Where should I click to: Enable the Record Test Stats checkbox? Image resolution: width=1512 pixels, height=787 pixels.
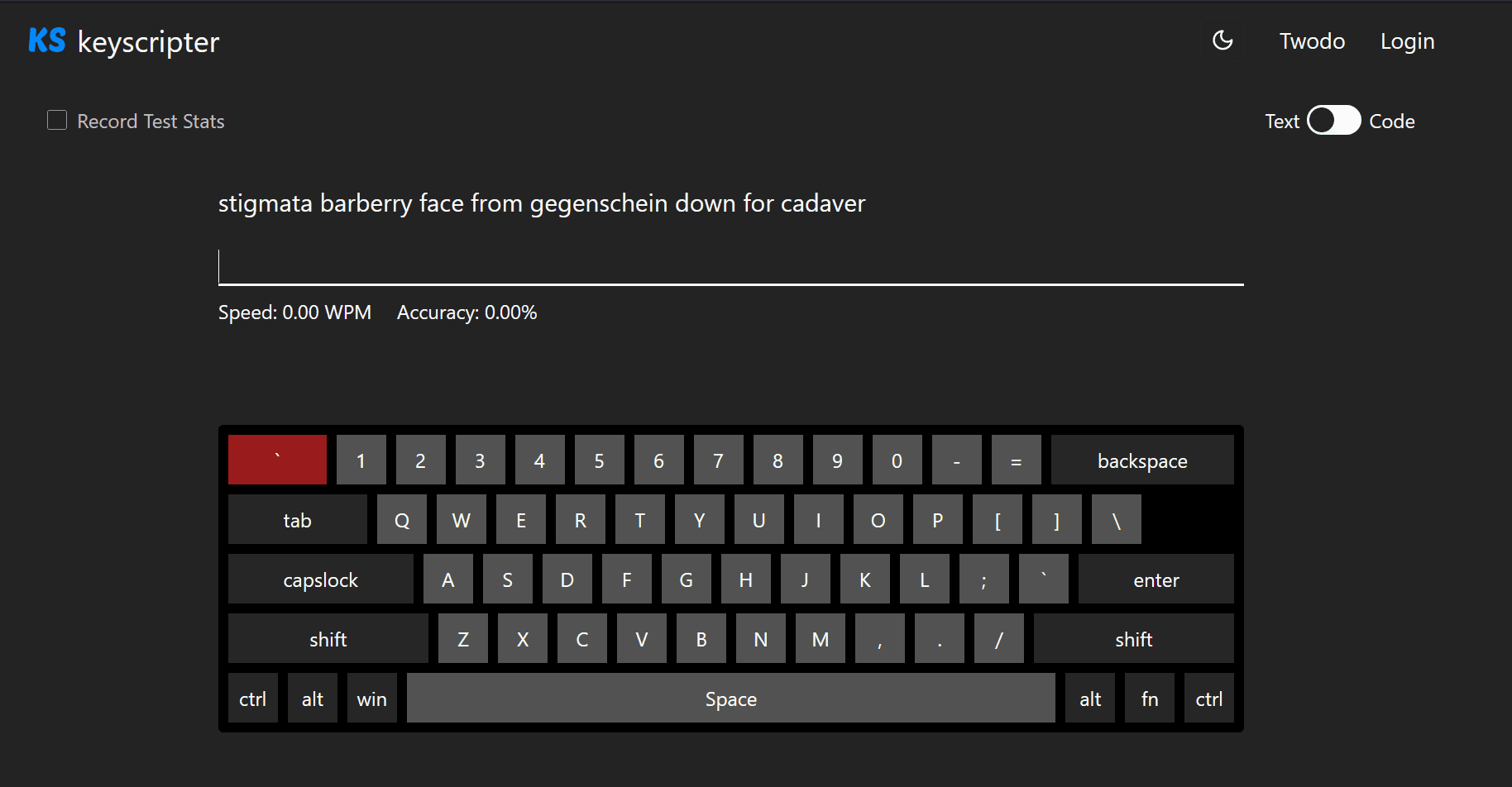57,121
